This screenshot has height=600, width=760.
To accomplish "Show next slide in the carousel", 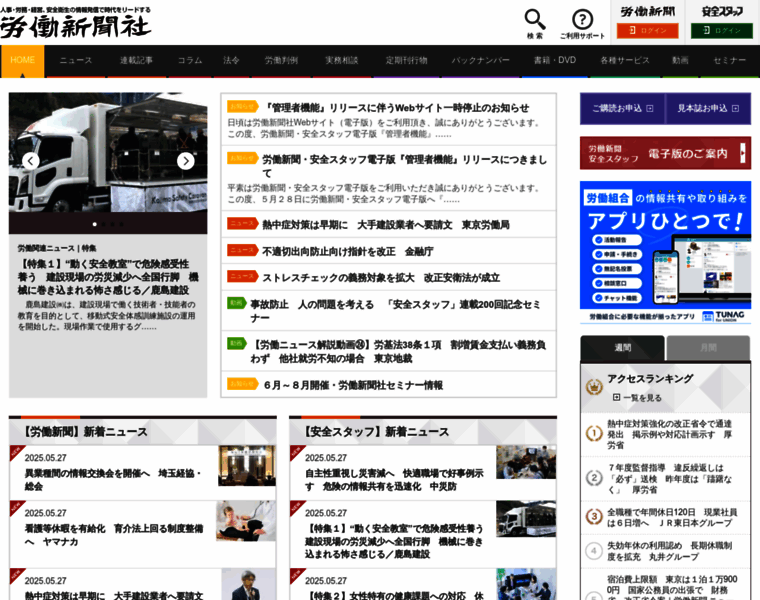I will (x=186, y=161).
